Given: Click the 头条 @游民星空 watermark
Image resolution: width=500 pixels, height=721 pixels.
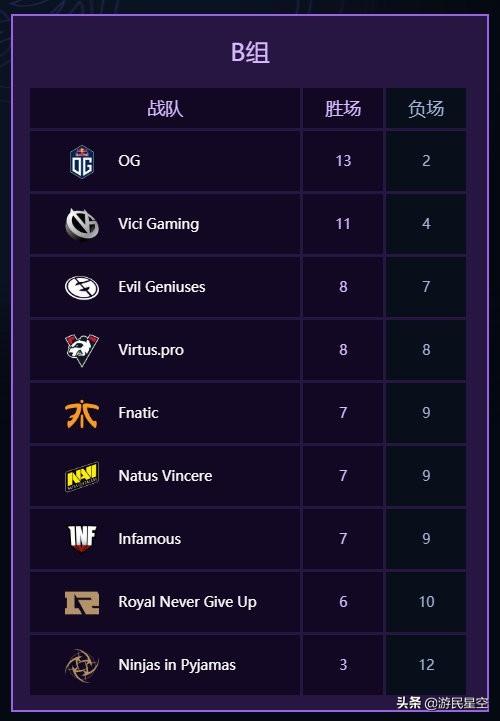Looking at the screenshot, I should click(442, 703).
